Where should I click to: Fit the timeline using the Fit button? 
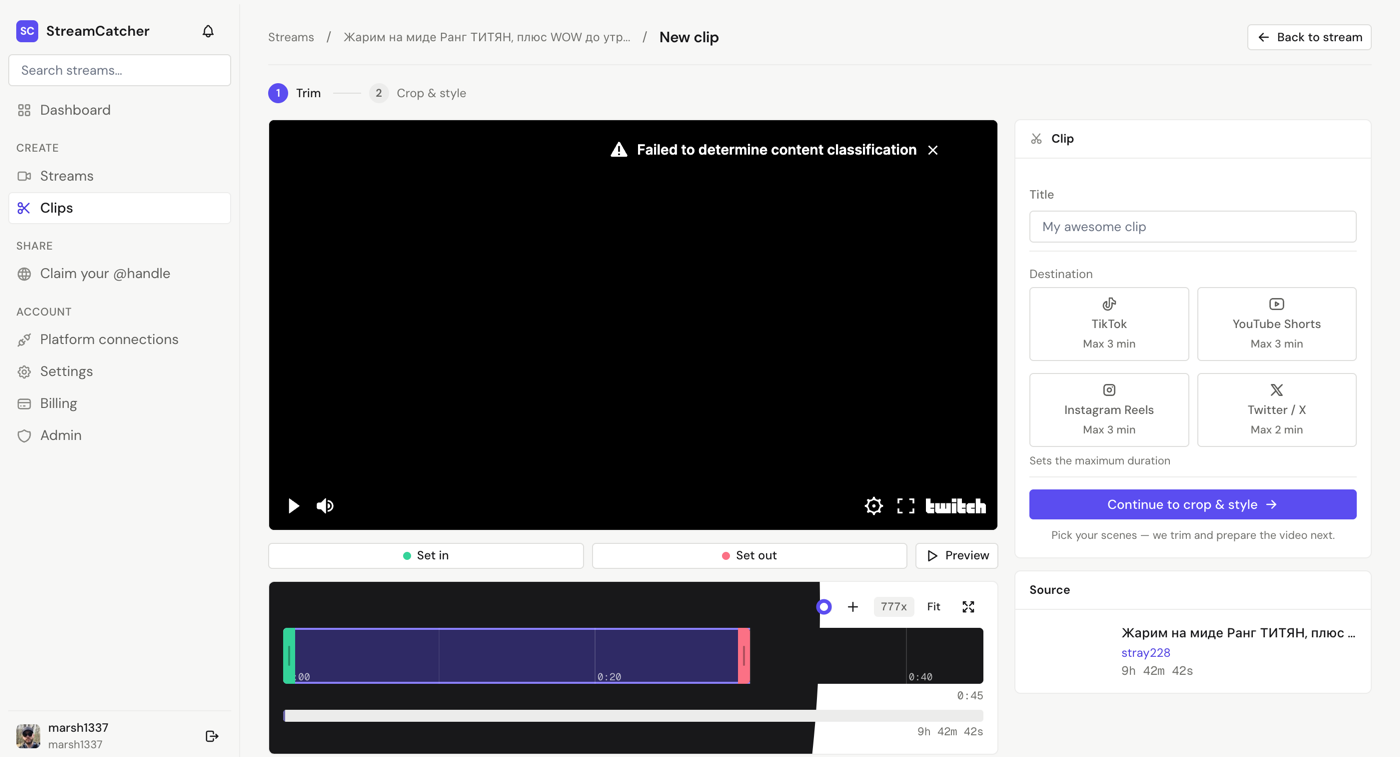(934, 607)
